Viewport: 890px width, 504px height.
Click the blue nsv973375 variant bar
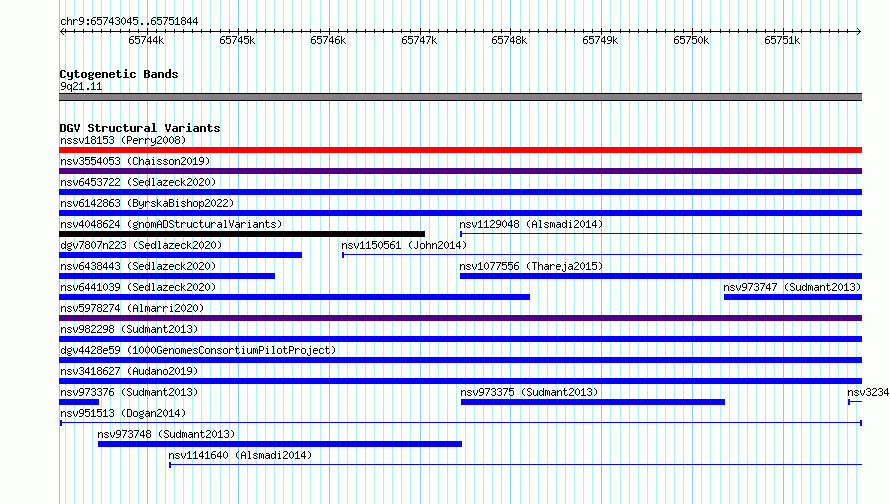click(x=593, y=402)
